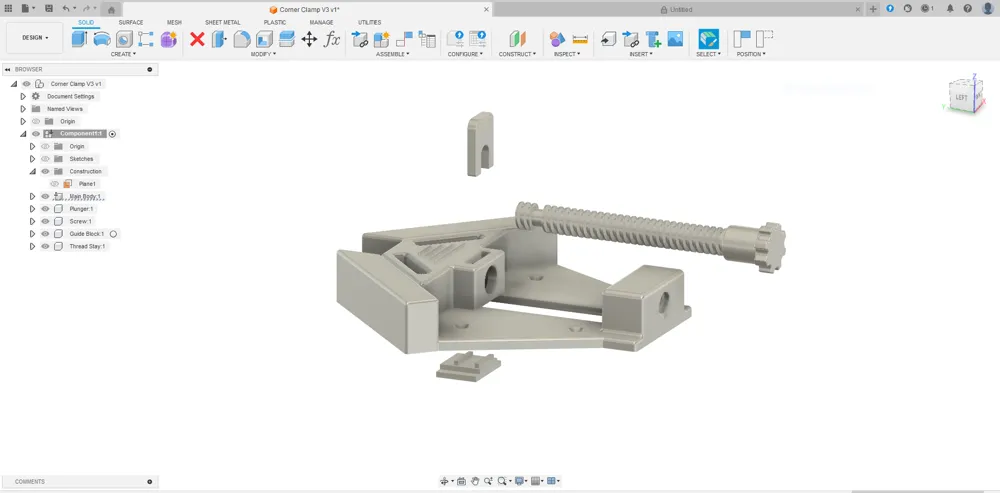Open the Interference inspect tool
Viewport: 1000px width, 493px height.
pos(557,39)
